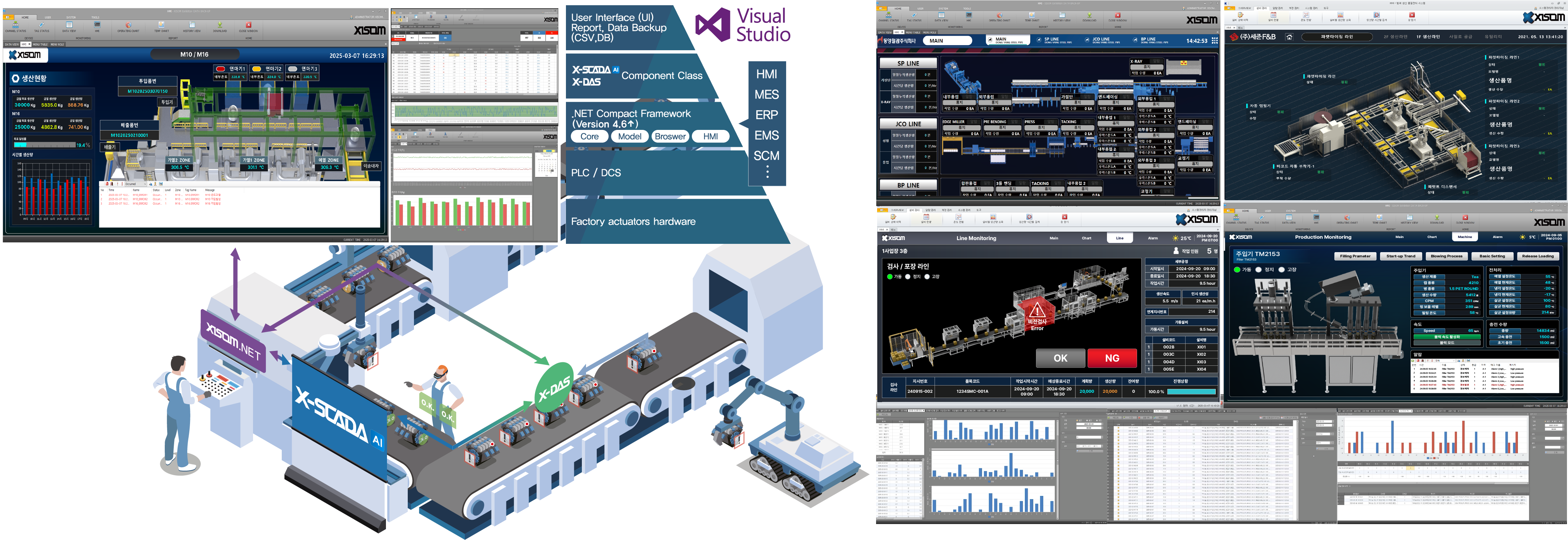This screenshot has width=1568, height=540.
Task: Click MAIN field beside 동양철관주식회사 logo
Action: [x=947, y=41]
